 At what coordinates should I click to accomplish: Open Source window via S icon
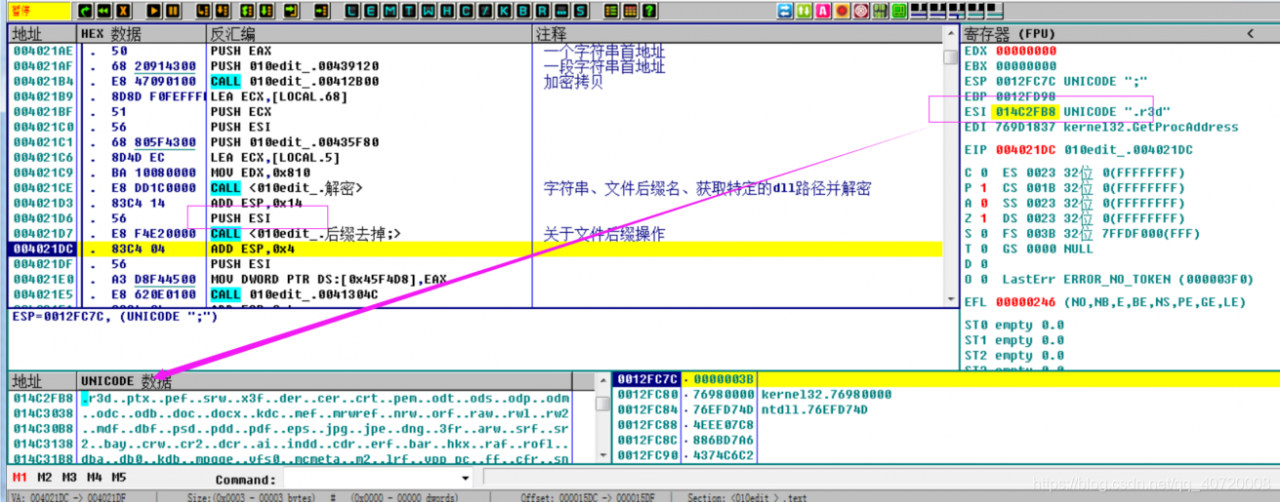point(580,10)
